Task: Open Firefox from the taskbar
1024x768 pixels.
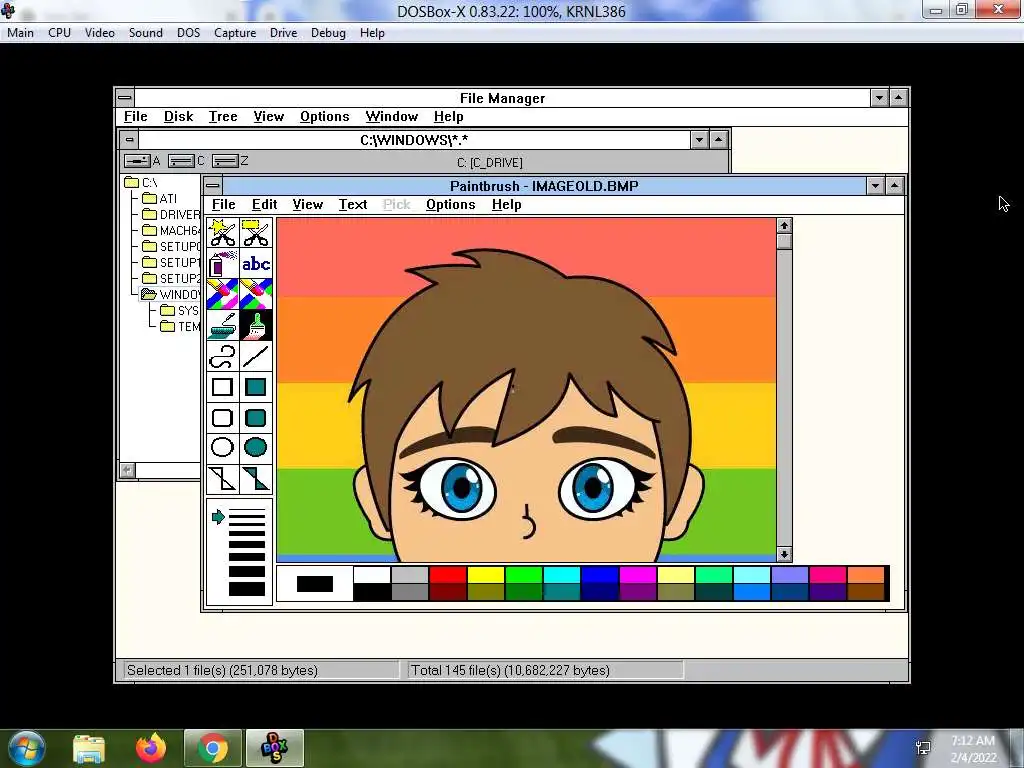Action: coord(151,748)
